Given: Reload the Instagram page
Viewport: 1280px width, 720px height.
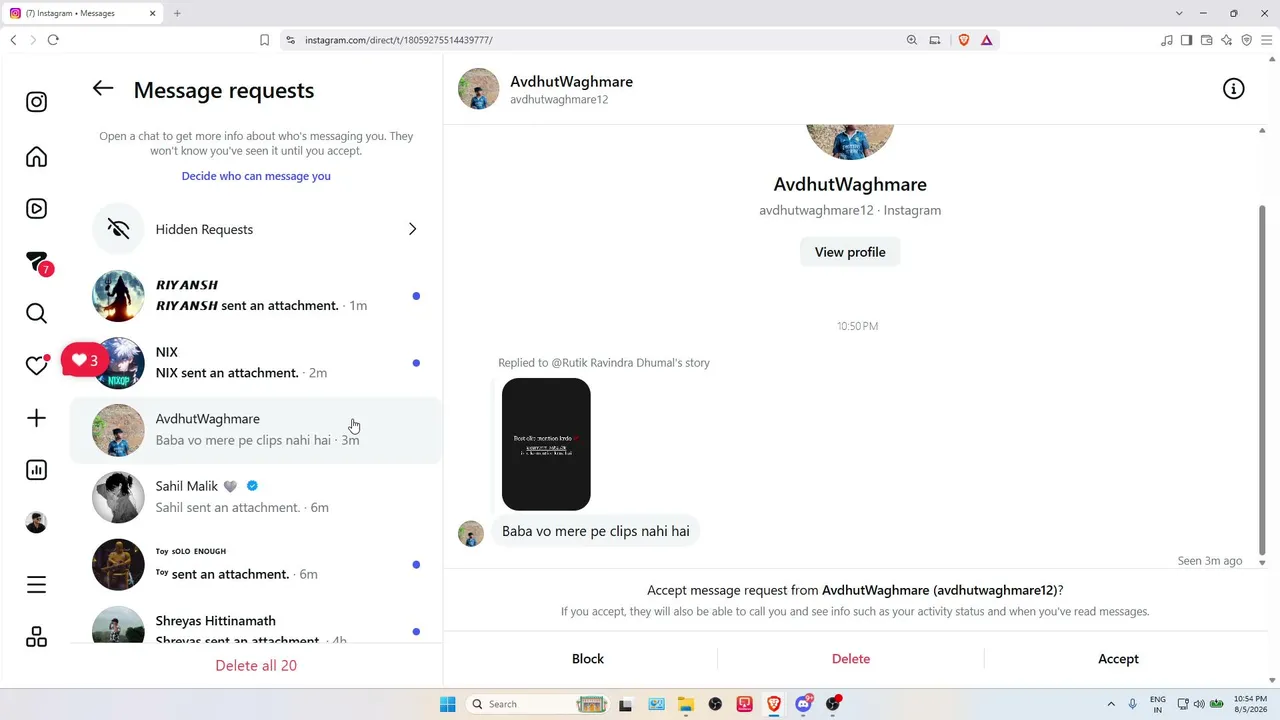Looking at the screenshot, I should click(53, 40).
